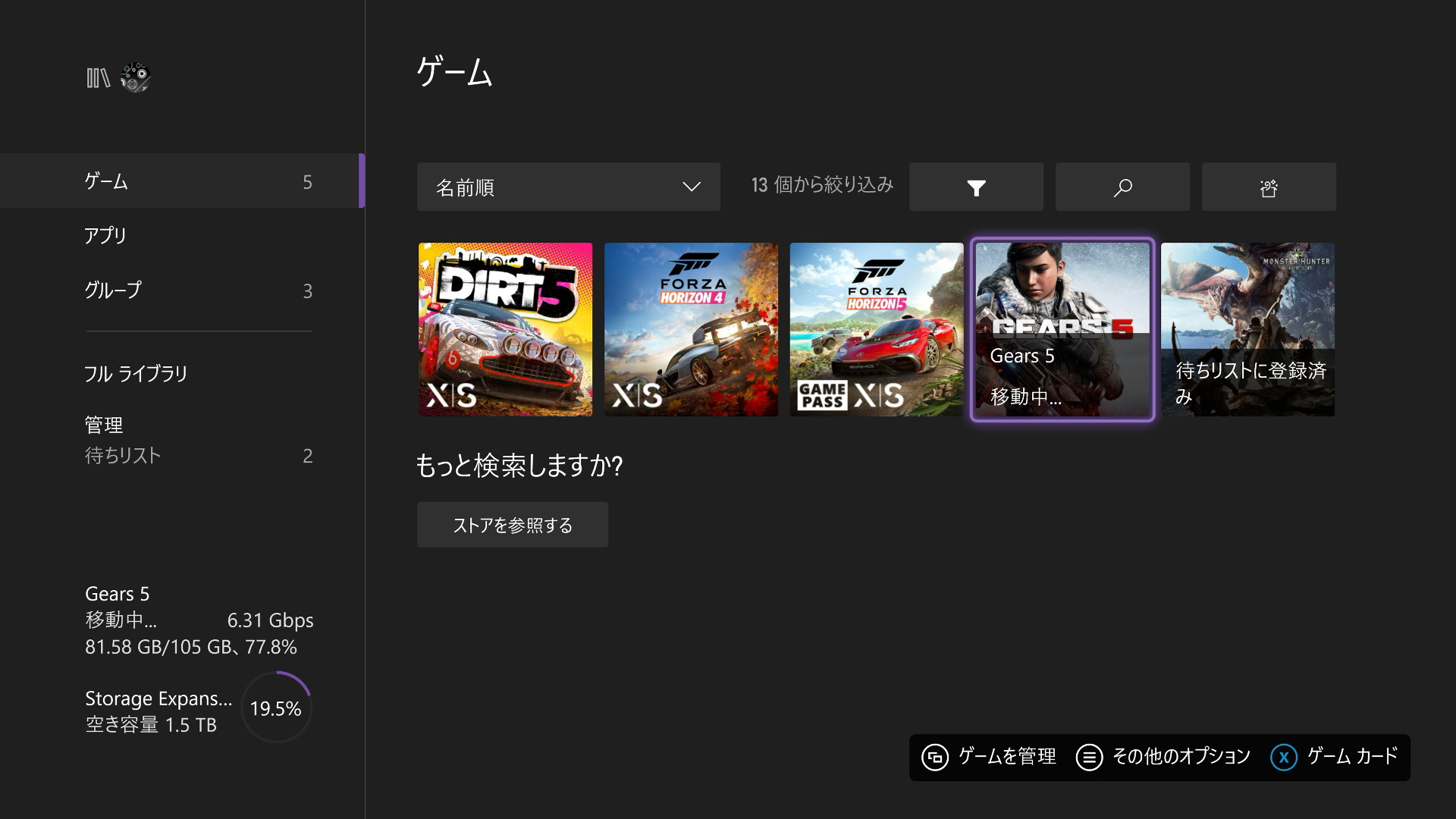The image size is (1456, 819).
Task: Click the Gears 5 transfer status text
Action: [121, 620]
